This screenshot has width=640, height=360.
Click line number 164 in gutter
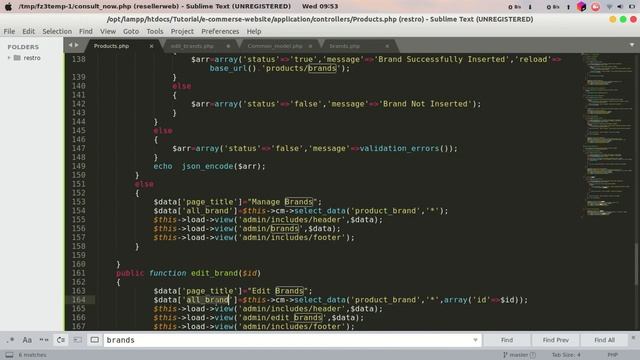(x=79, y=300)
